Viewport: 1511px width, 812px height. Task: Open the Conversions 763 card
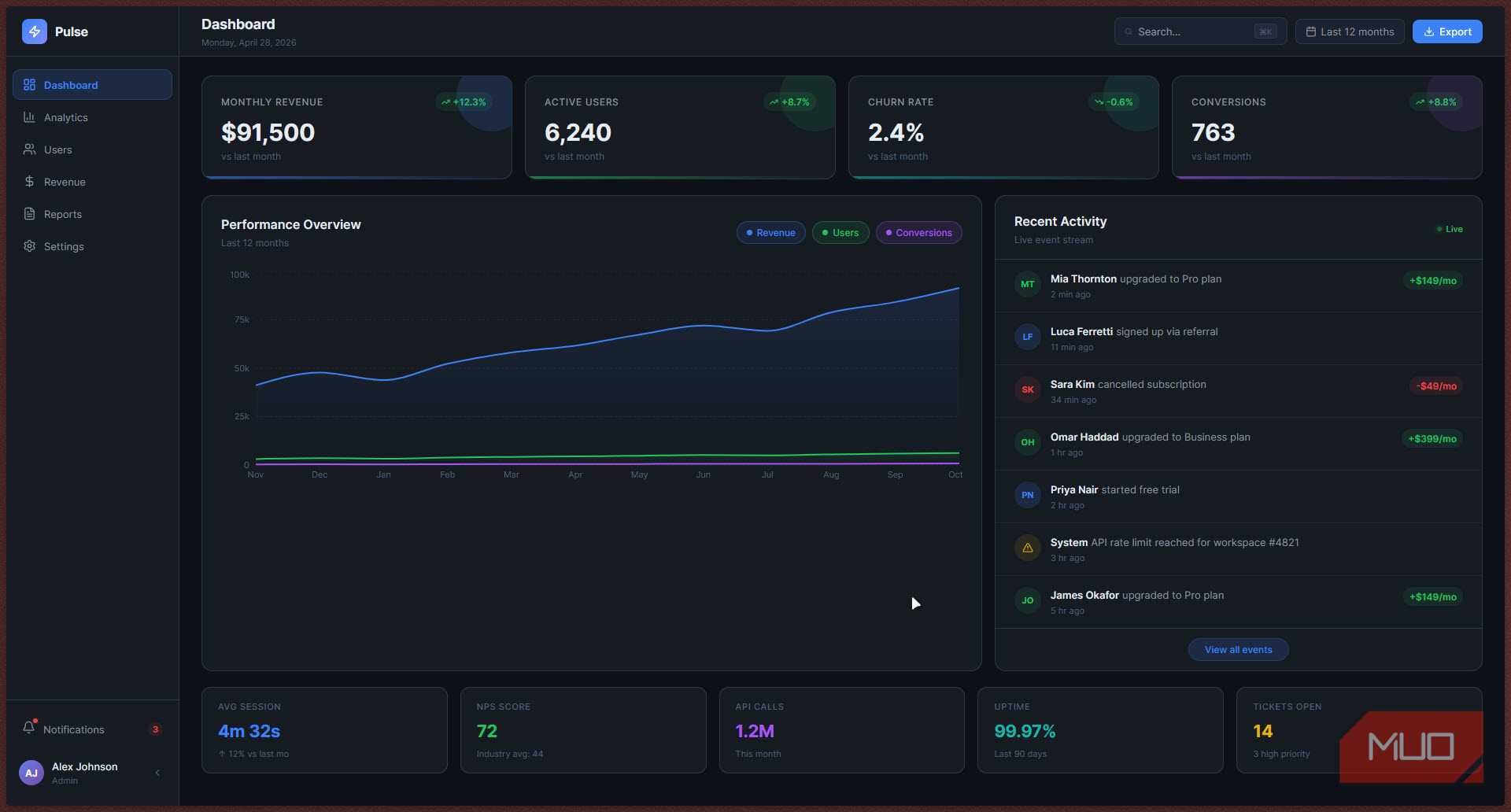click(1327, 127)
